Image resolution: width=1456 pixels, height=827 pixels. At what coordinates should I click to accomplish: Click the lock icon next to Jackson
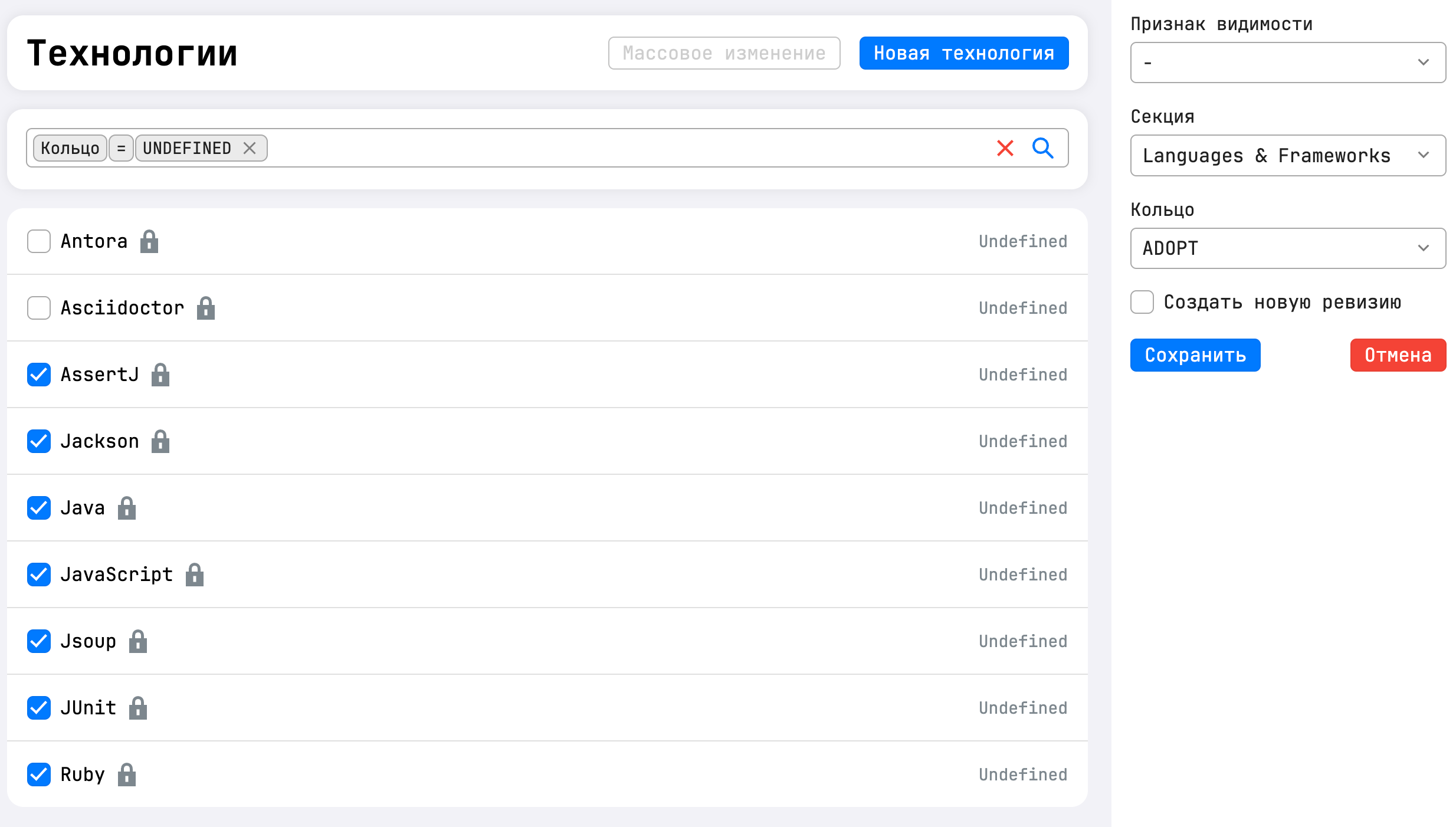(x=160, y=441)
